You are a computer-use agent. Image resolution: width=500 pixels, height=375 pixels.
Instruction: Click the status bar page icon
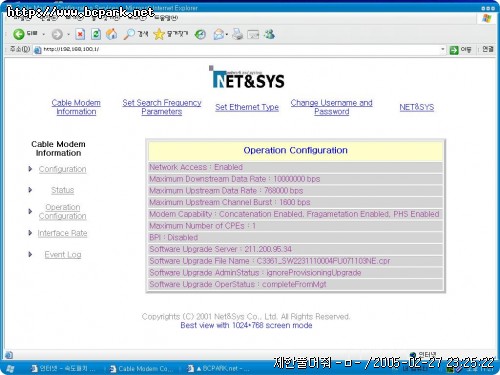click(x=9, y=355)
